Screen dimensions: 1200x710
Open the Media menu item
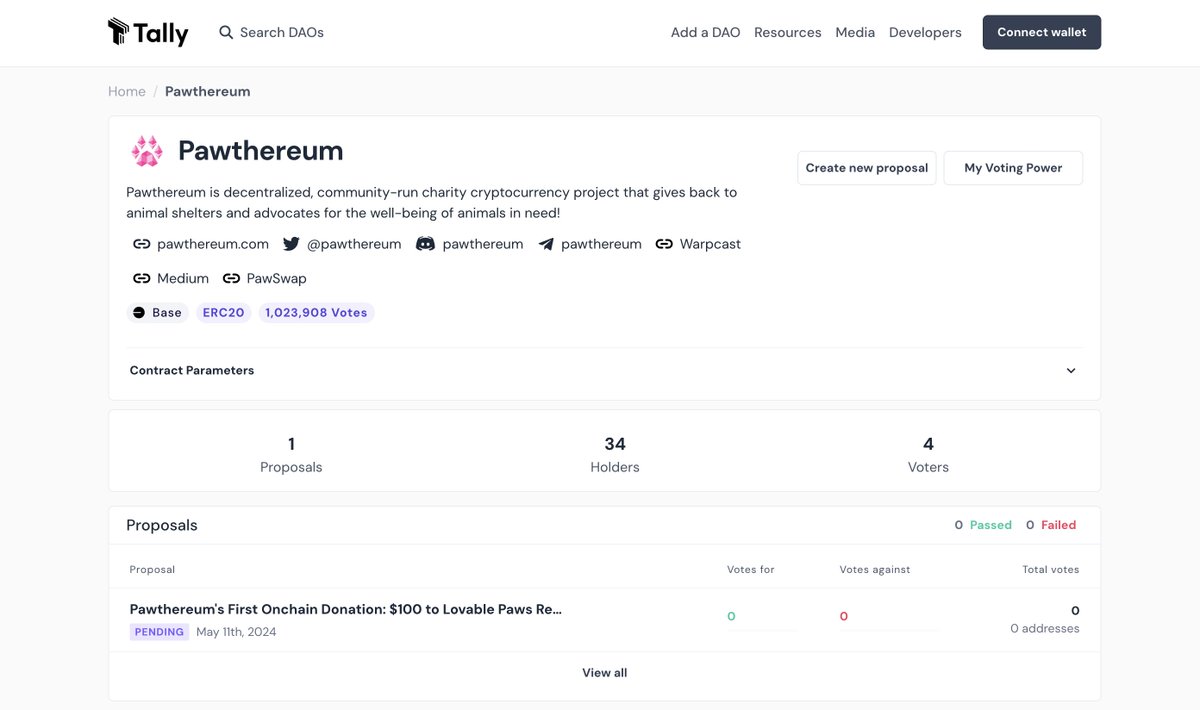click(x=855, y=32)
